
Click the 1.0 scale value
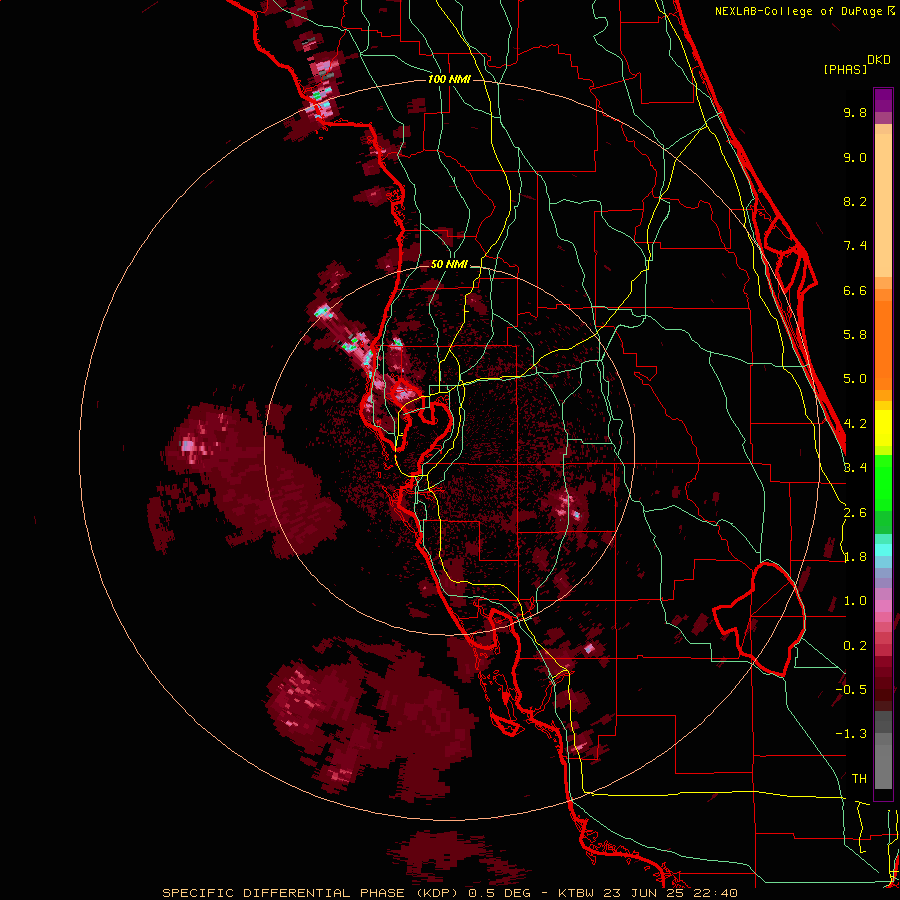[x=855, y=601]
